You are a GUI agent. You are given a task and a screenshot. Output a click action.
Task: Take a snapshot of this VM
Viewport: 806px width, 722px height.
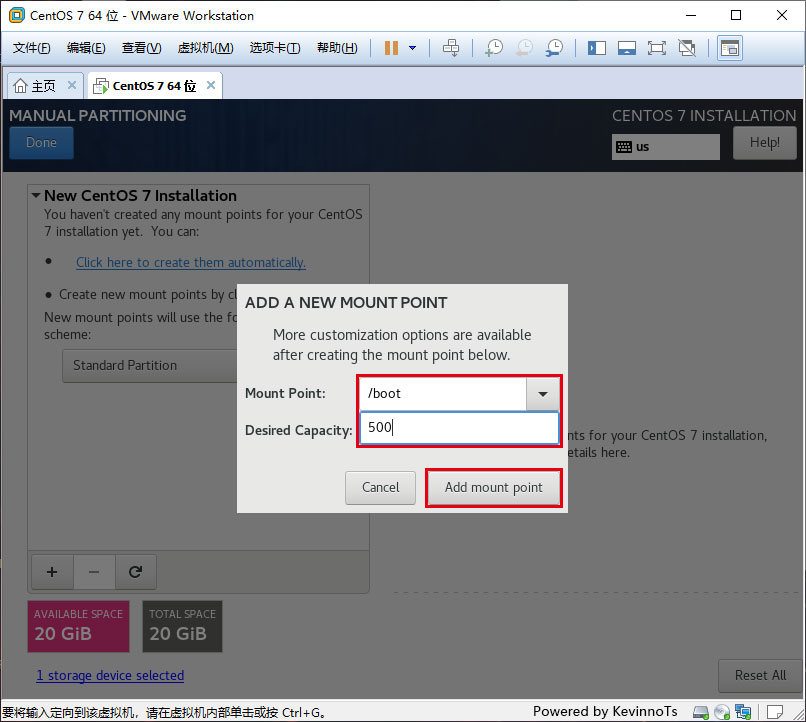(x=494, y=48)
